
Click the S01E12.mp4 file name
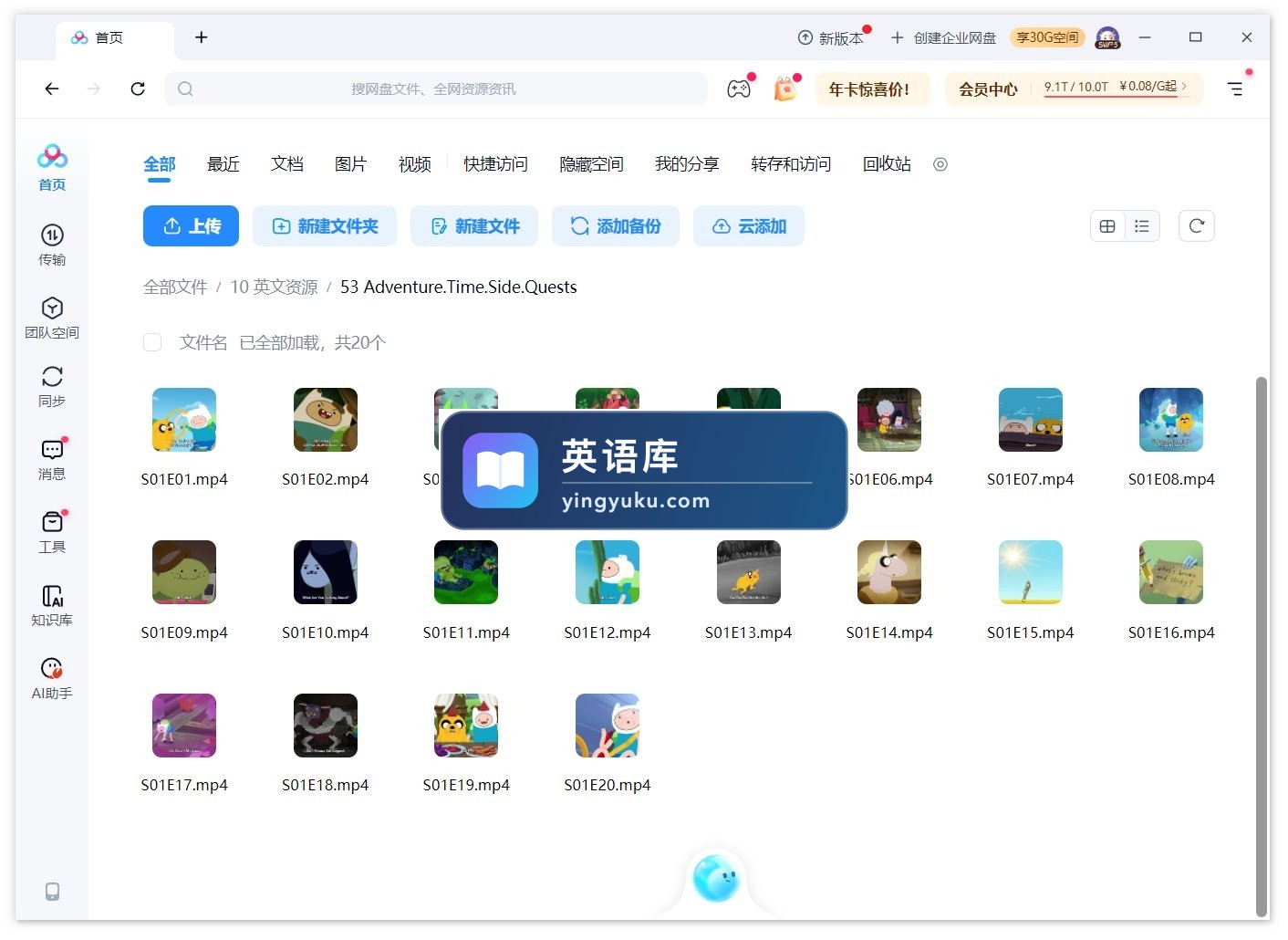608,632
